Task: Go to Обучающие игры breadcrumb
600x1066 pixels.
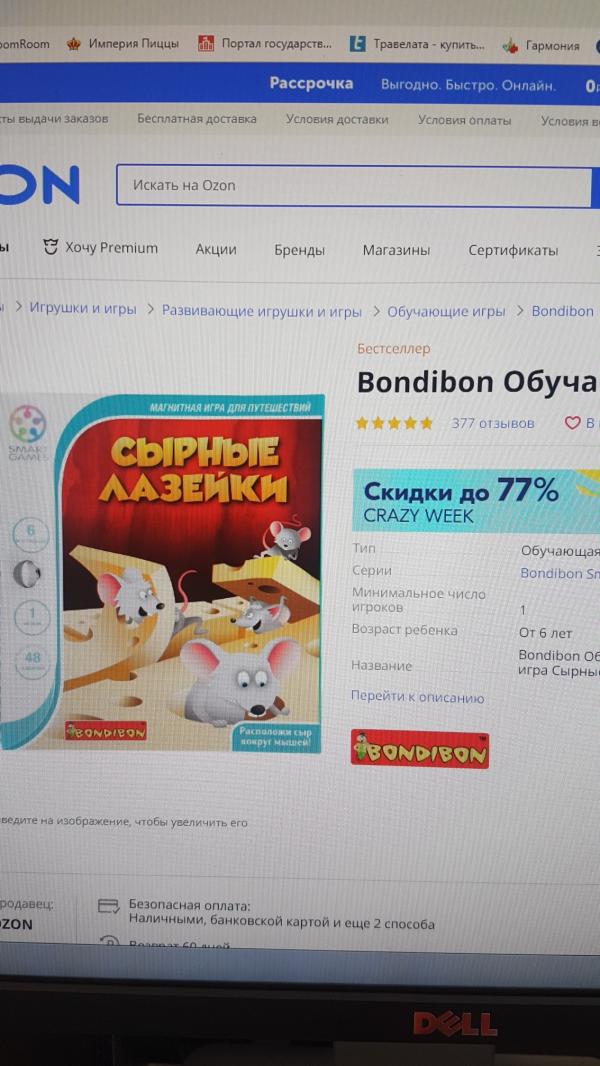Action: pyautogui.click(x=446, y=311)
